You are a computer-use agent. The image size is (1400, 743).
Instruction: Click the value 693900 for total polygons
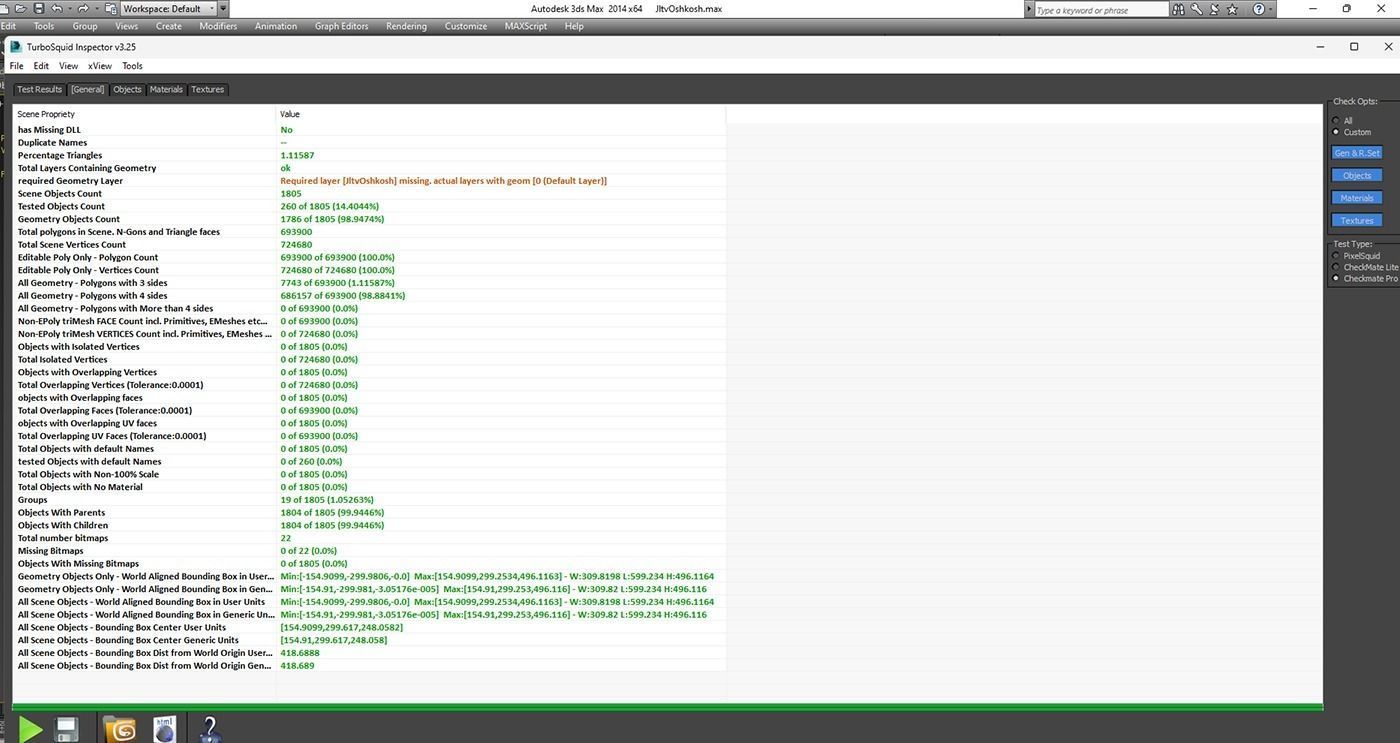(297, 232)
